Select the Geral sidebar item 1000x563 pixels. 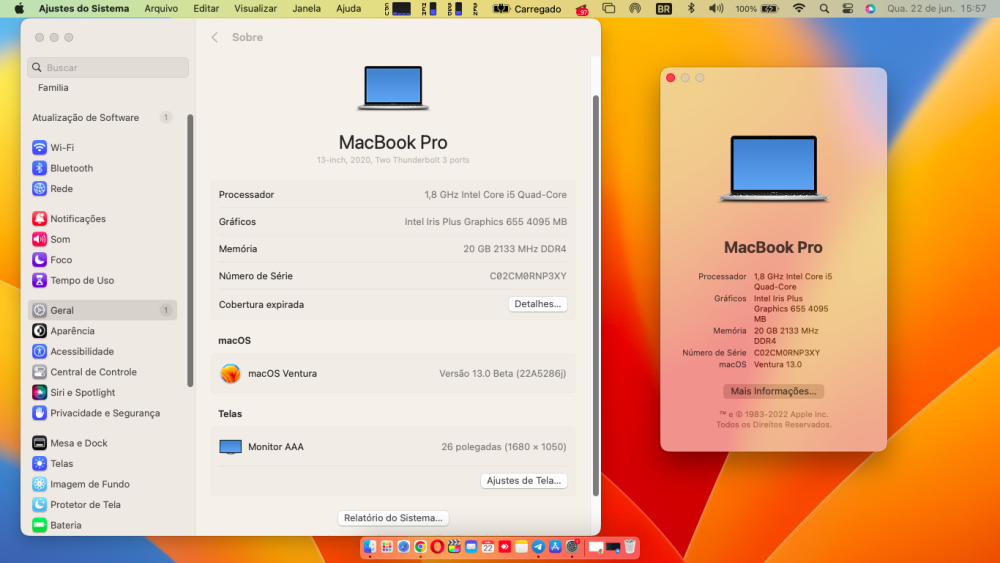(x=102, y=310)
